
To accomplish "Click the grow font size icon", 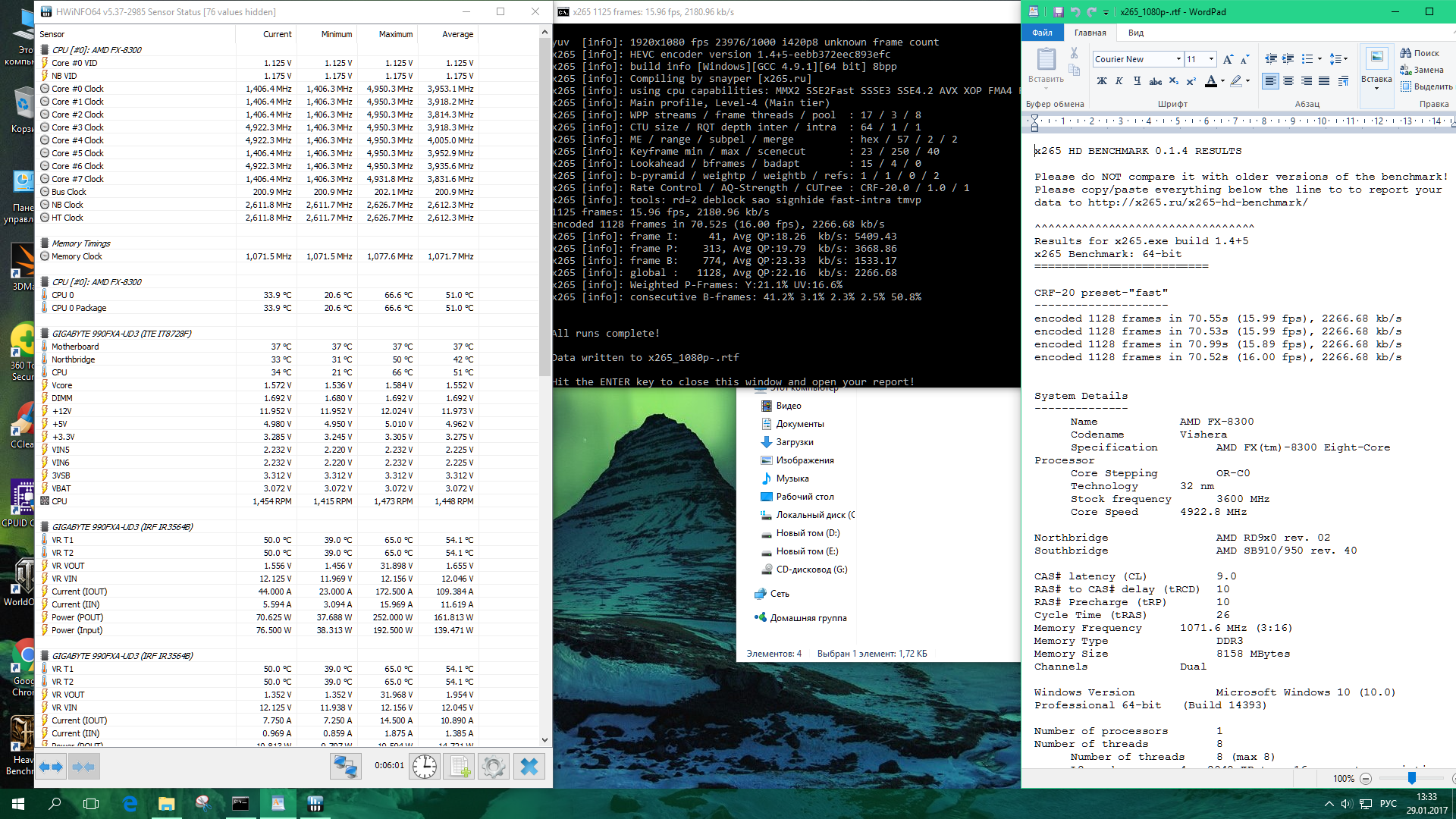I will tap(1228, 59).
